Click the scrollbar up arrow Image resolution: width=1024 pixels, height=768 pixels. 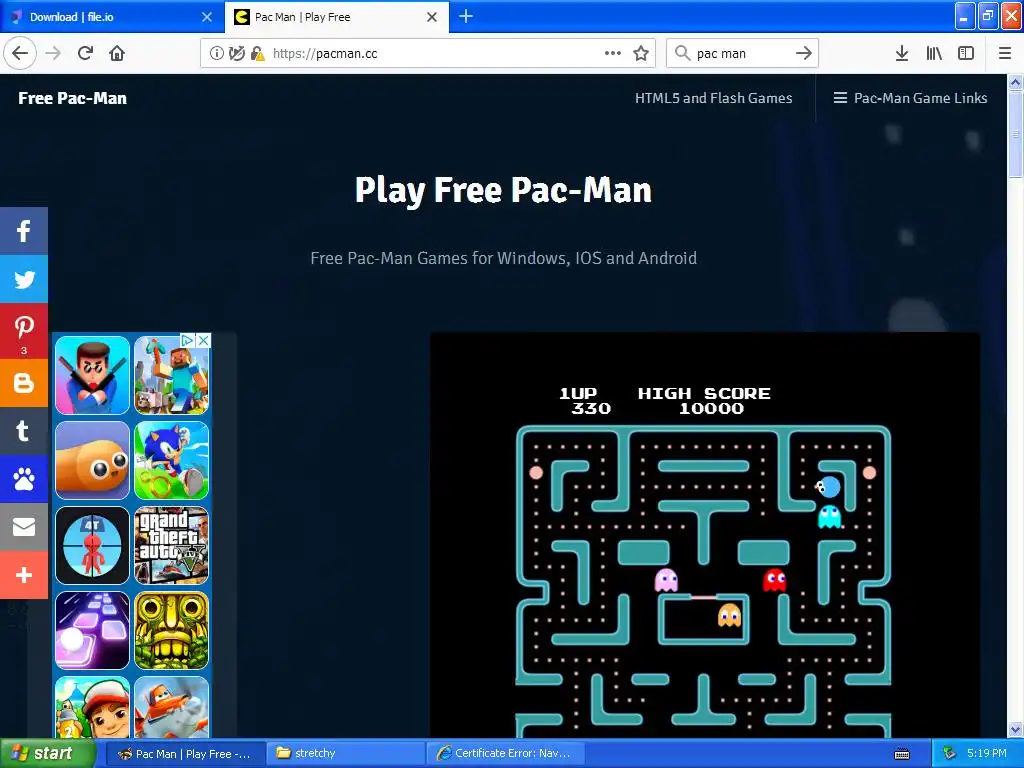click(x=1015, y=82)
